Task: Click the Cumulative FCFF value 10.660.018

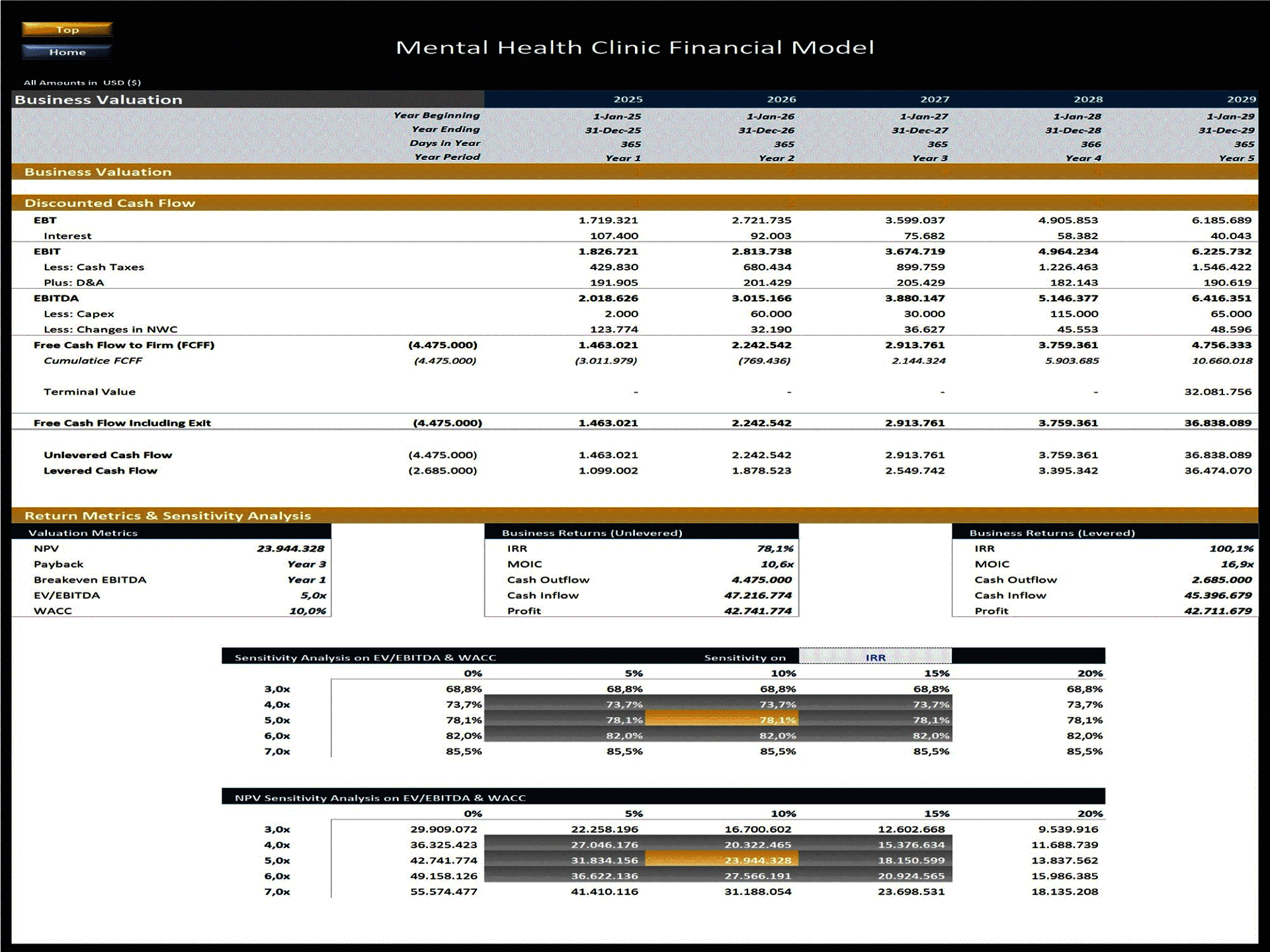Action: [x=1222, y=360]
